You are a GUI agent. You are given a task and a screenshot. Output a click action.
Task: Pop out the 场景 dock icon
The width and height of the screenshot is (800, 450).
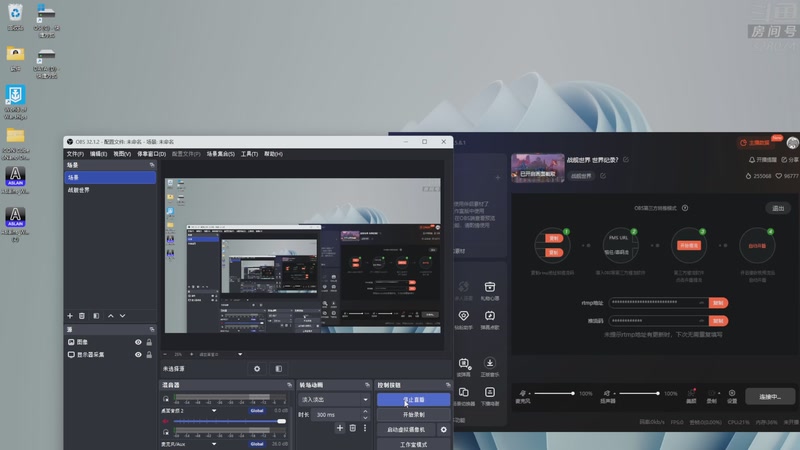pos(152,165)
